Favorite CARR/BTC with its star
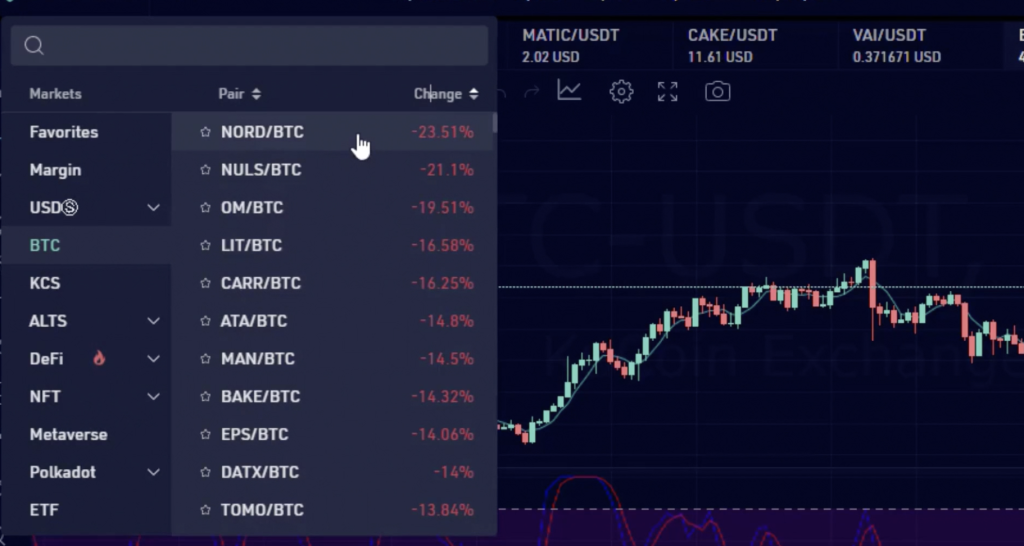Image resolution: width=1024 pixels, height=546 pixels. pos(205,283)
